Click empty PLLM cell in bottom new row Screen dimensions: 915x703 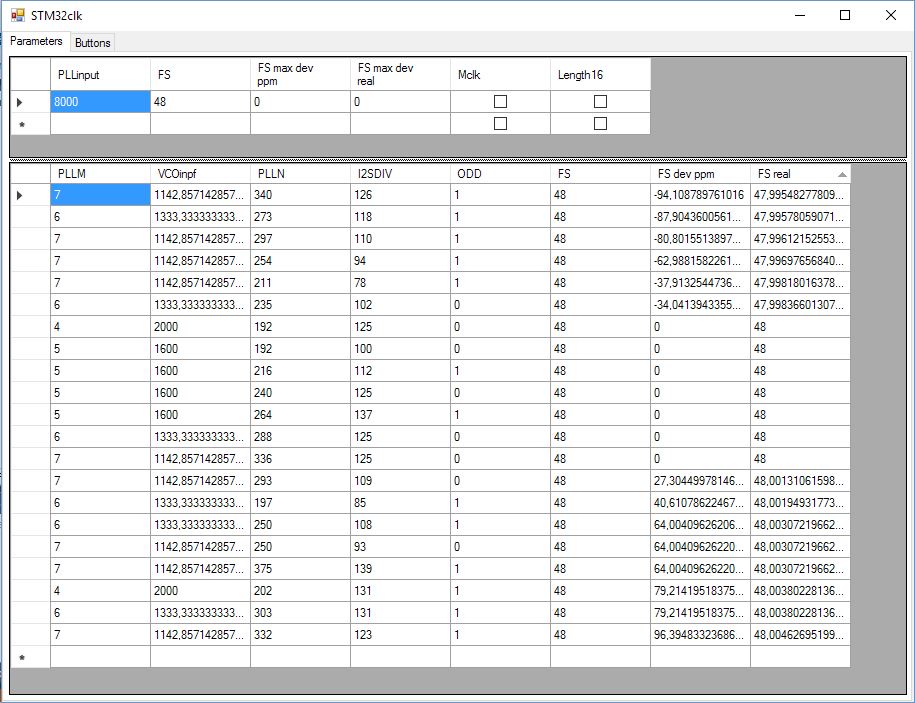coord(100,657)
